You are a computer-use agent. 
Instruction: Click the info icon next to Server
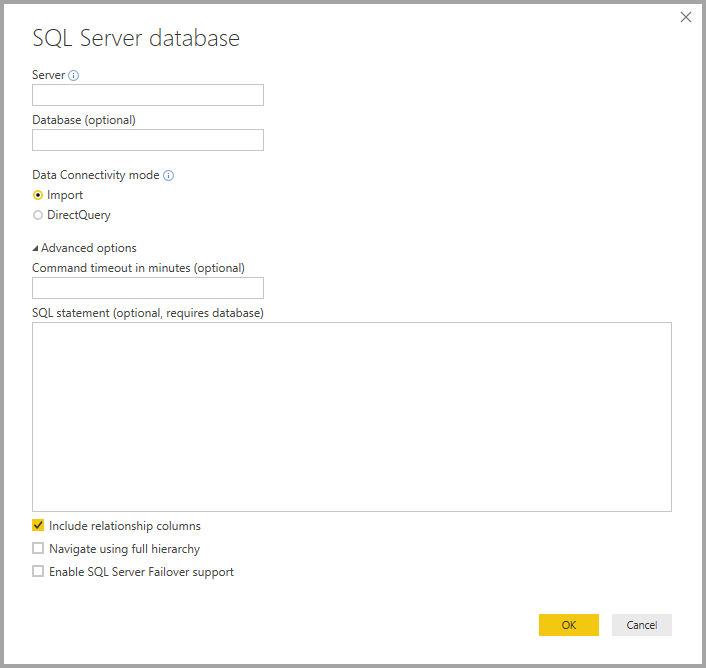coord(74,75)
